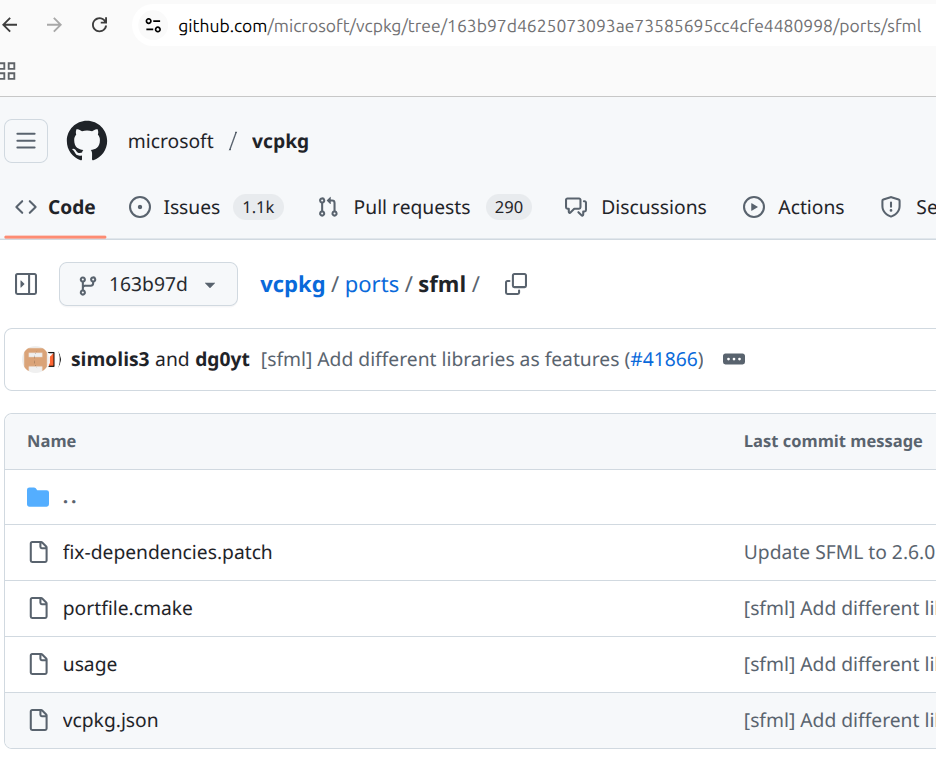Open the Discussions tab

coord(636,207)
